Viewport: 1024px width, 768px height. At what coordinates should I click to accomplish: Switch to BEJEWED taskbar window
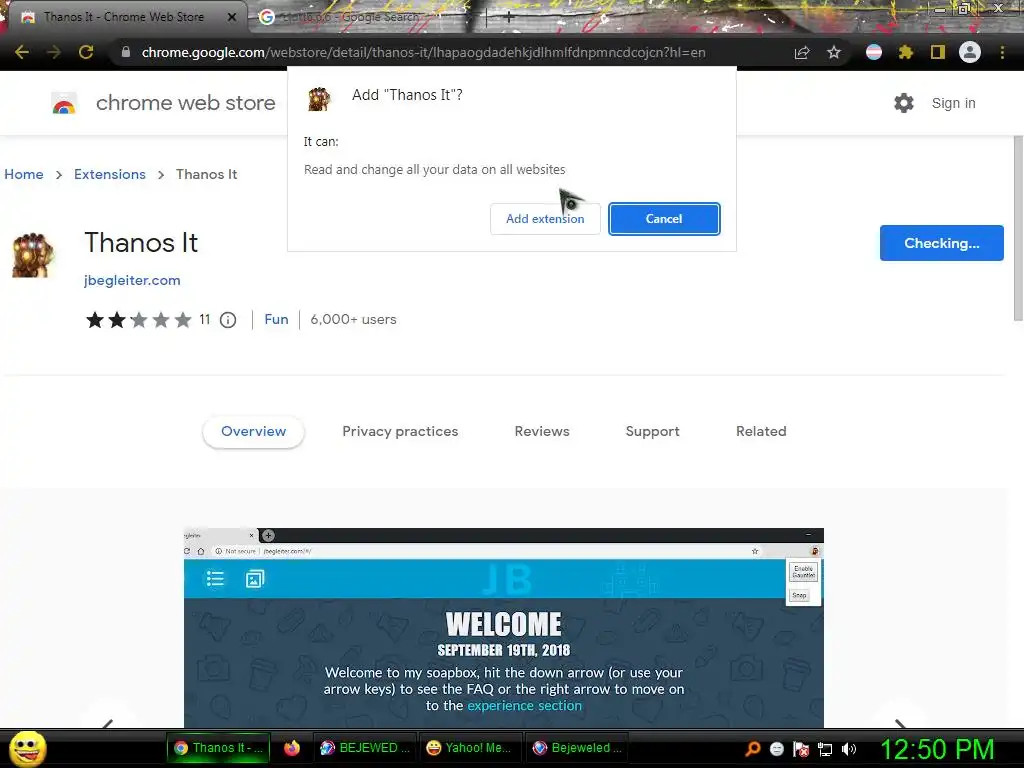coord(364,748)
